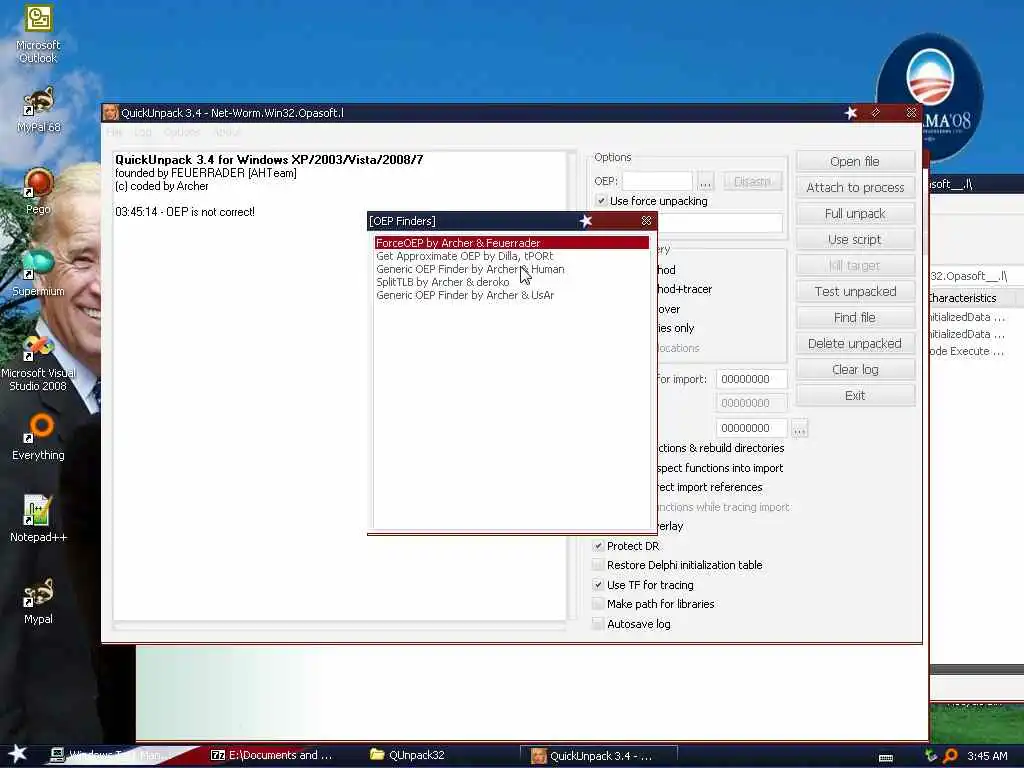Viewport: 1024px width, 768px height.
Task: Uncheck the Protect DR checkbox
Action: click(x=598, y=546)
